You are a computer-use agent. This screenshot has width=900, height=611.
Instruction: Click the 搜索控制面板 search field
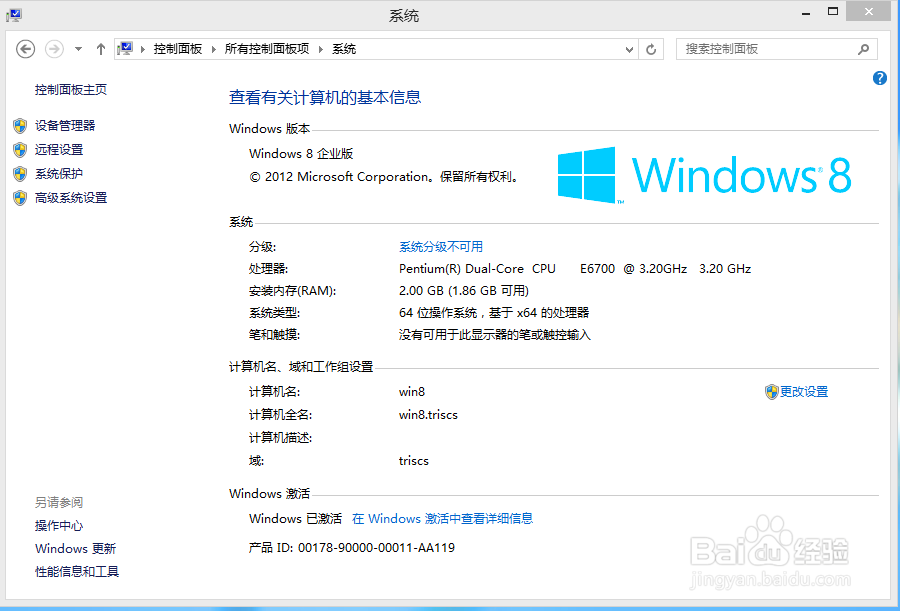click(777, 49)
